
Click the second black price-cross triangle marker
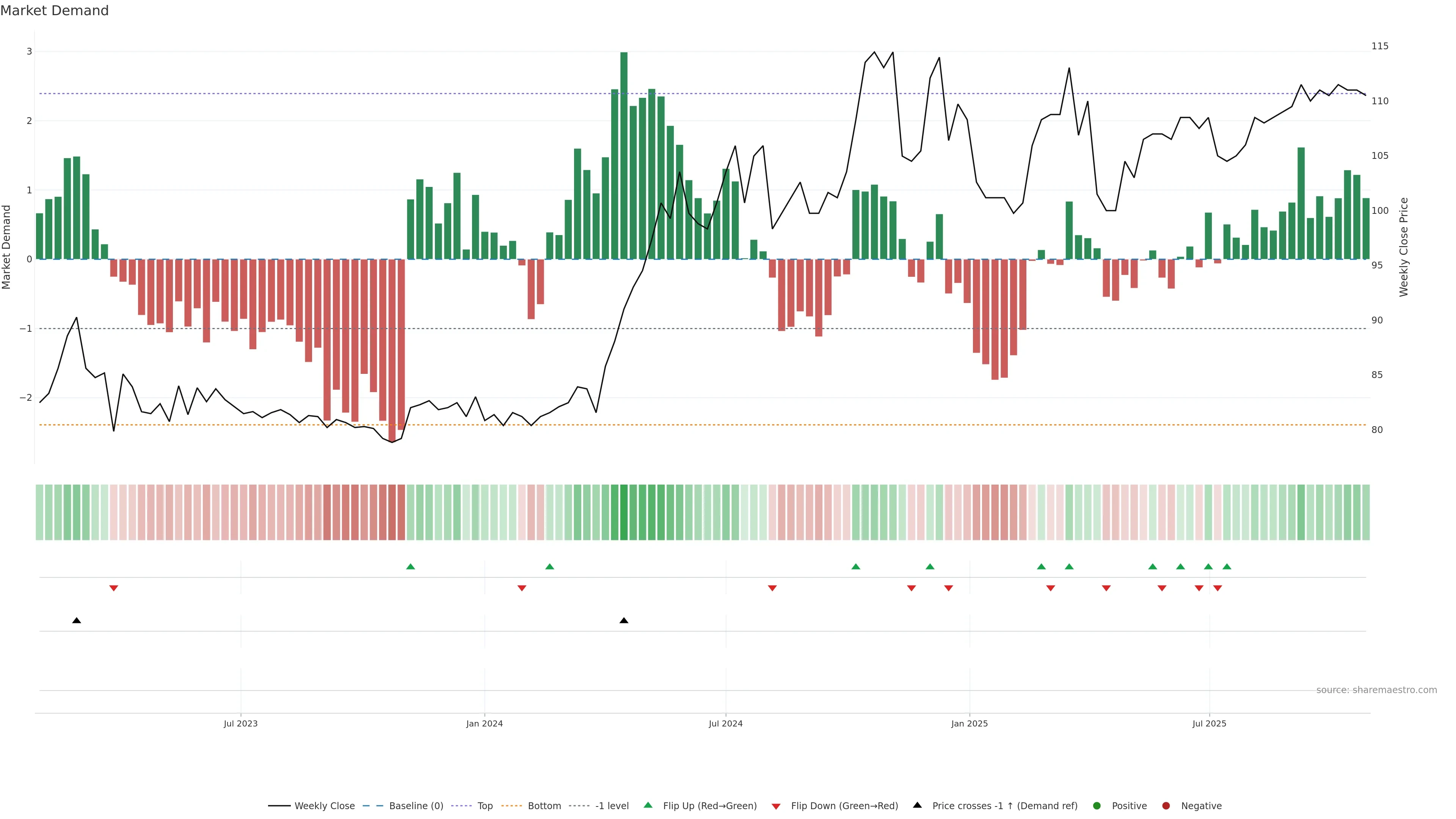pyautogui.click(x=624, y=621)
